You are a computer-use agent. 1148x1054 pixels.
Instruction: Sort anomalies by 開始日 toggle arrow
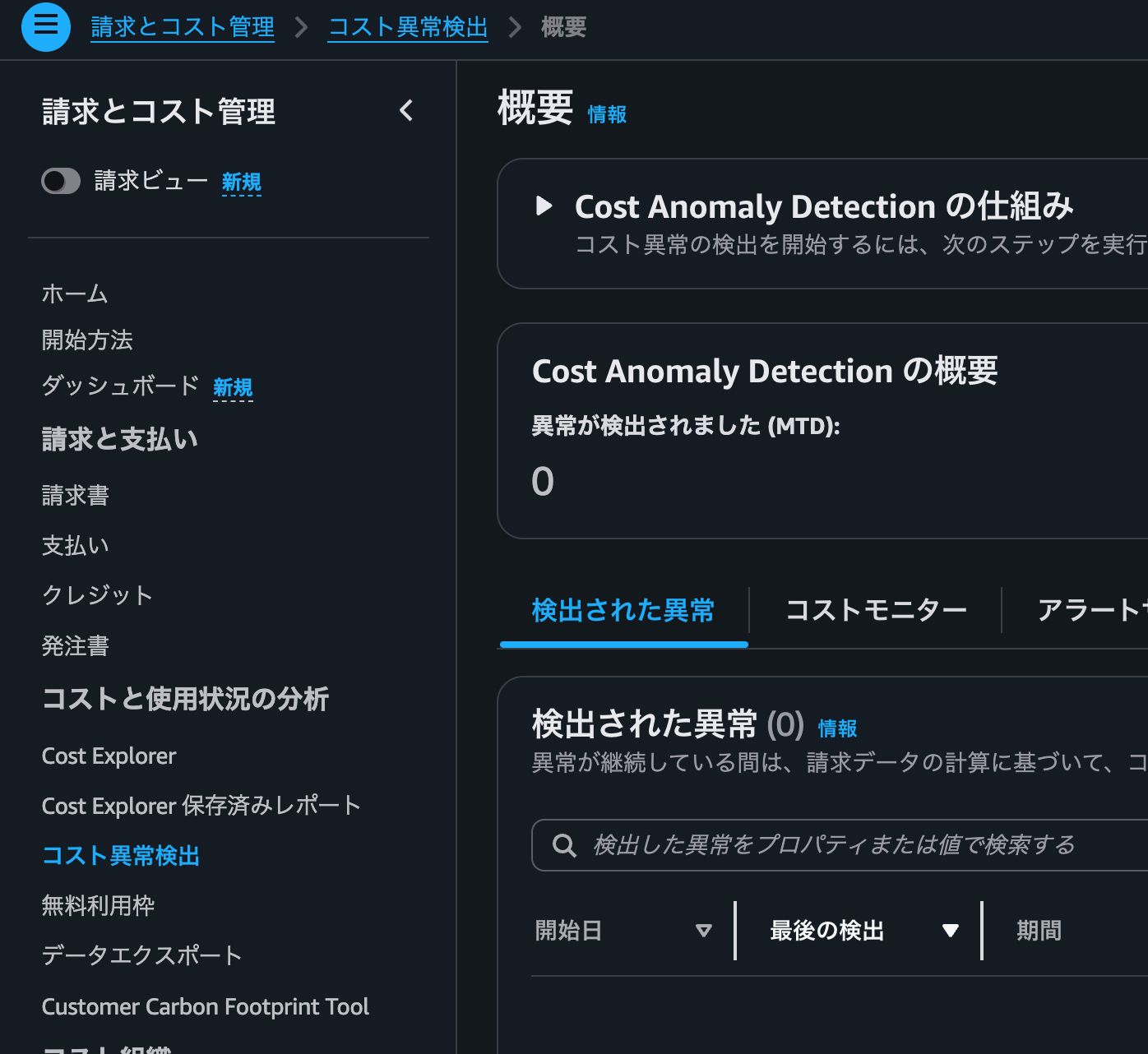tap(705, 930)
